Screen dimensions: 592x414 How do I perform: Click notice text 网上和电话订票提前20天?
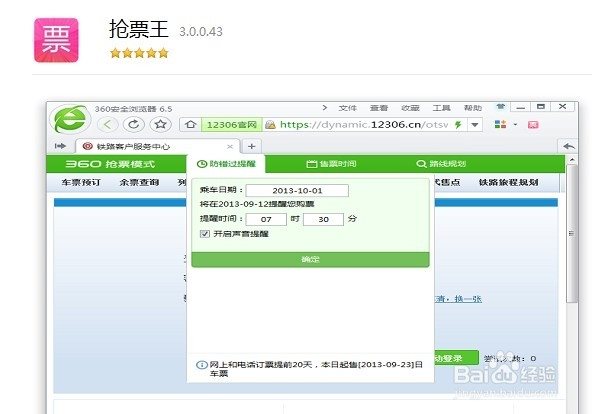click(261, 365)
